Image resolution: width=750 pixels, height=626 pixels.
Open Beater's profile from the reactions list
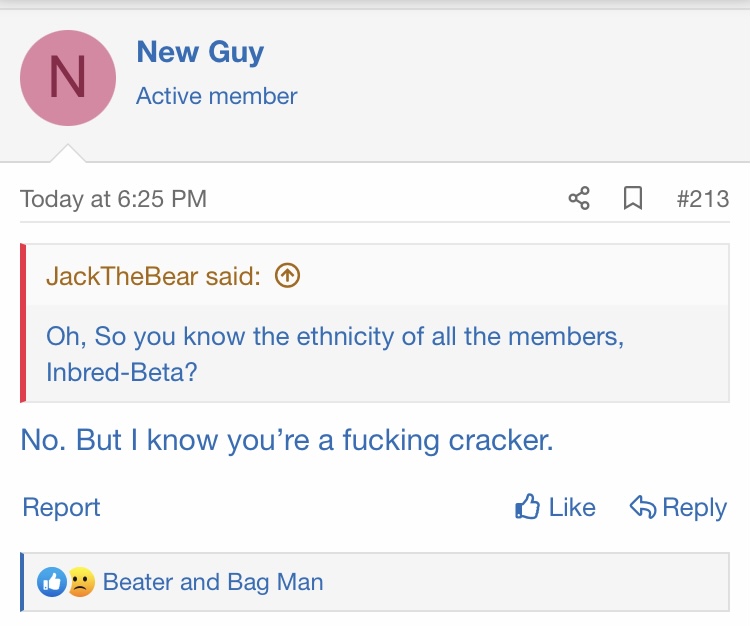pyautogui.click(x=138, y=582)
